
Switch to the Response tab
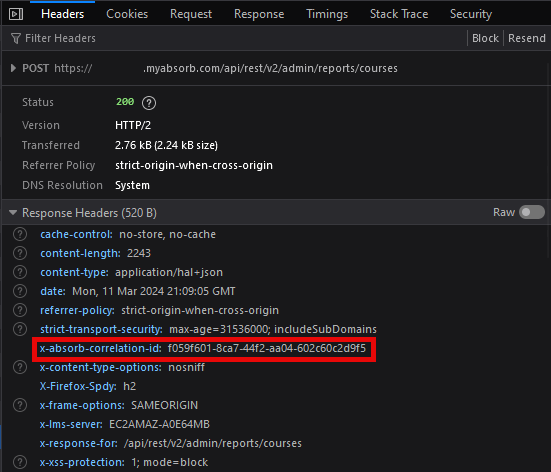259,14
